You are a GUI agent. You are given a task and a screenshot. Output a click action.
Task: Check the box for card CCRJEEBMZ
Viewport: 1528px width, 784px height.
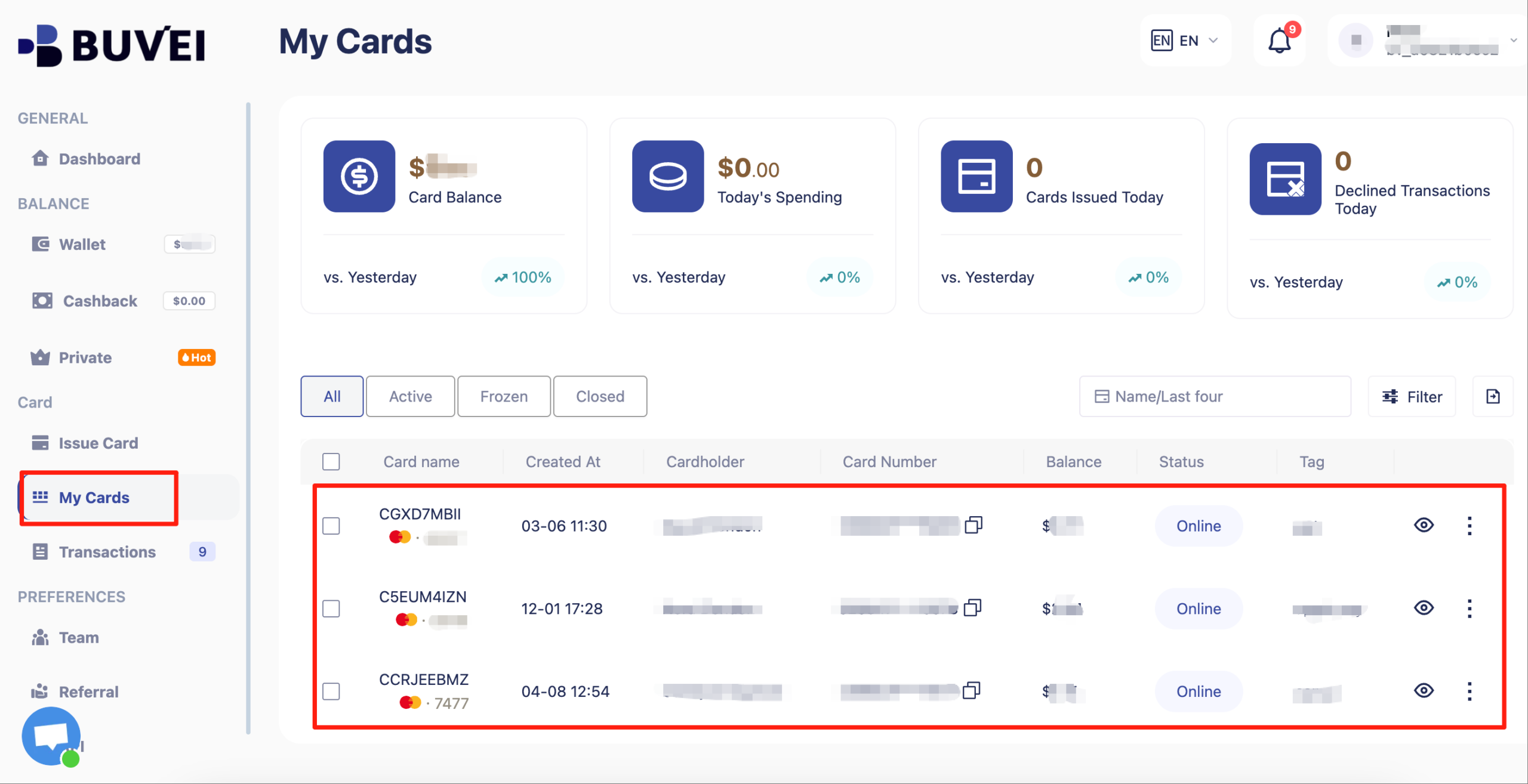tap(331, 691)
